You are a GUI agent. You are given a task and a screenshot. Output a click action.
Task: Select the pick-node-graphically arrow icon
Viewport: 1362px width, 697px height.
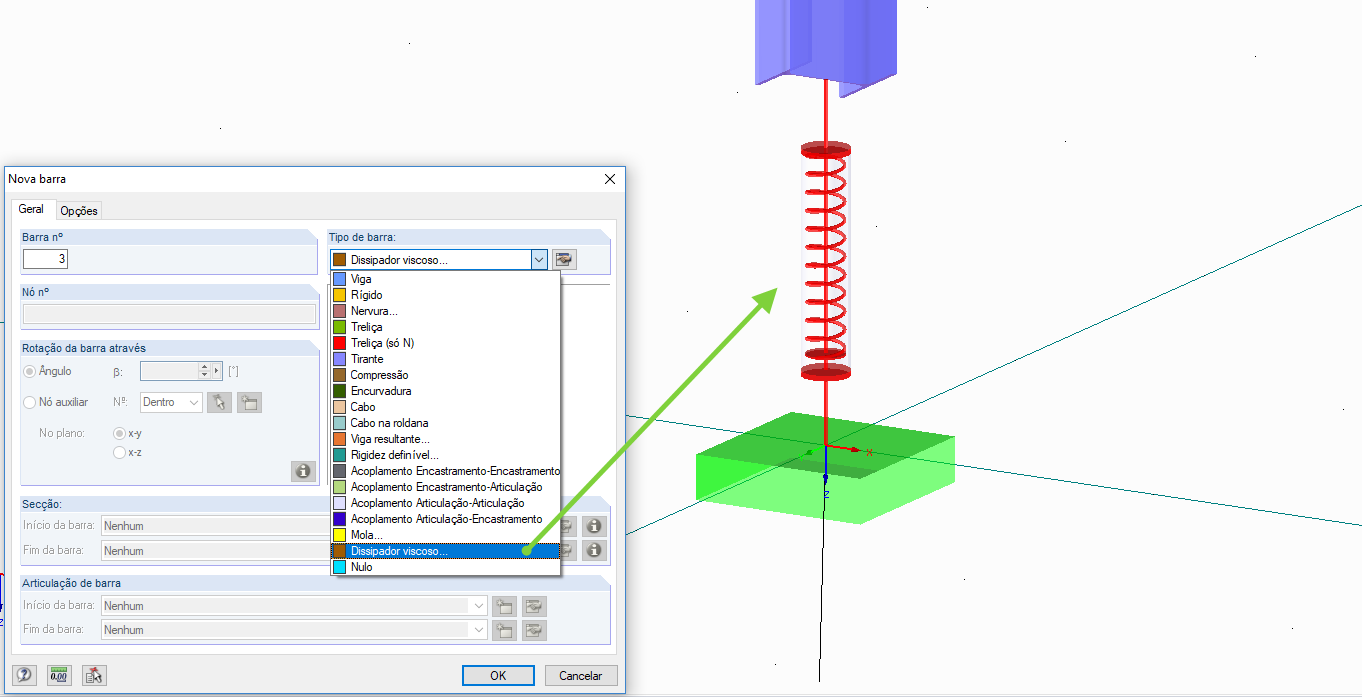tap(219, 402)
